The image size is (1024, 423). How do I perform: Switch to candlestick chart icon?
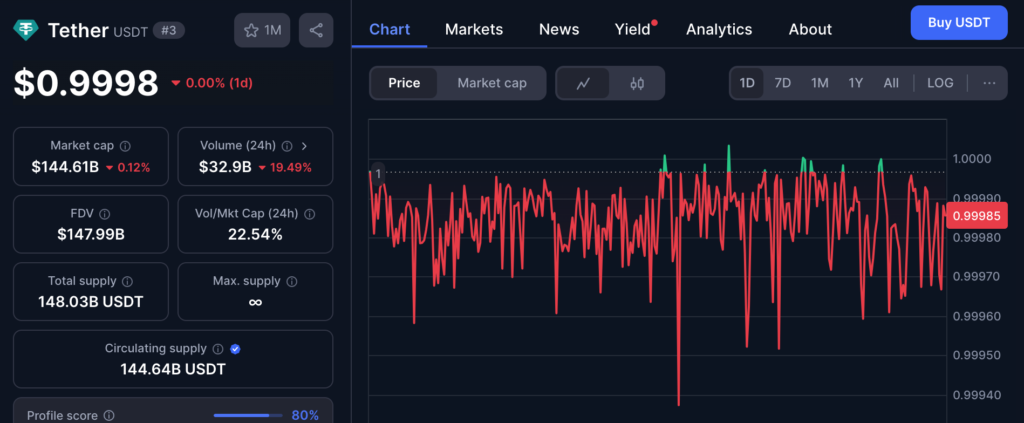[637, 83]
